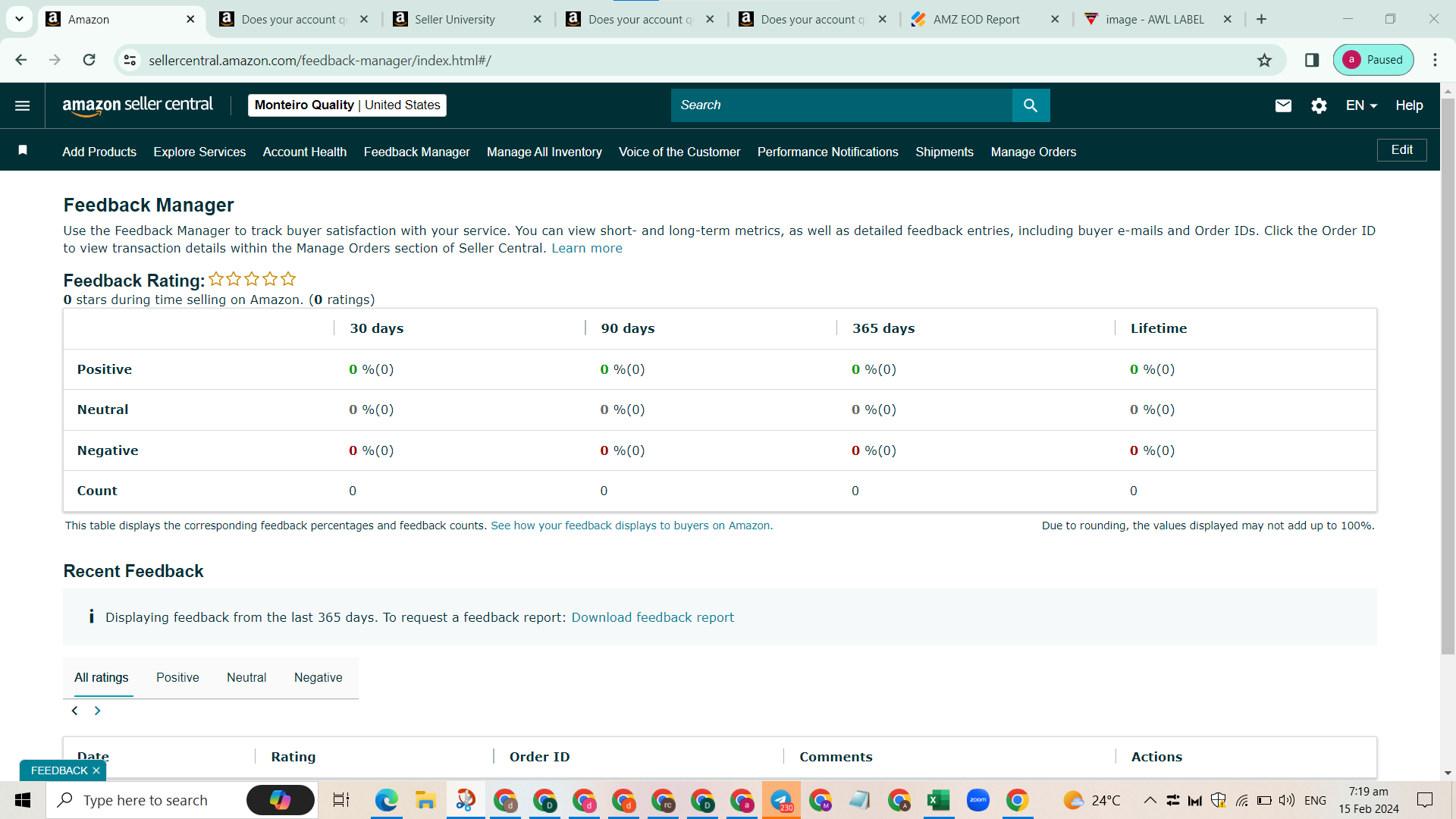Select the Negative feedback tab
Screen dimensions: 1456x819
(x=318, y=677)
